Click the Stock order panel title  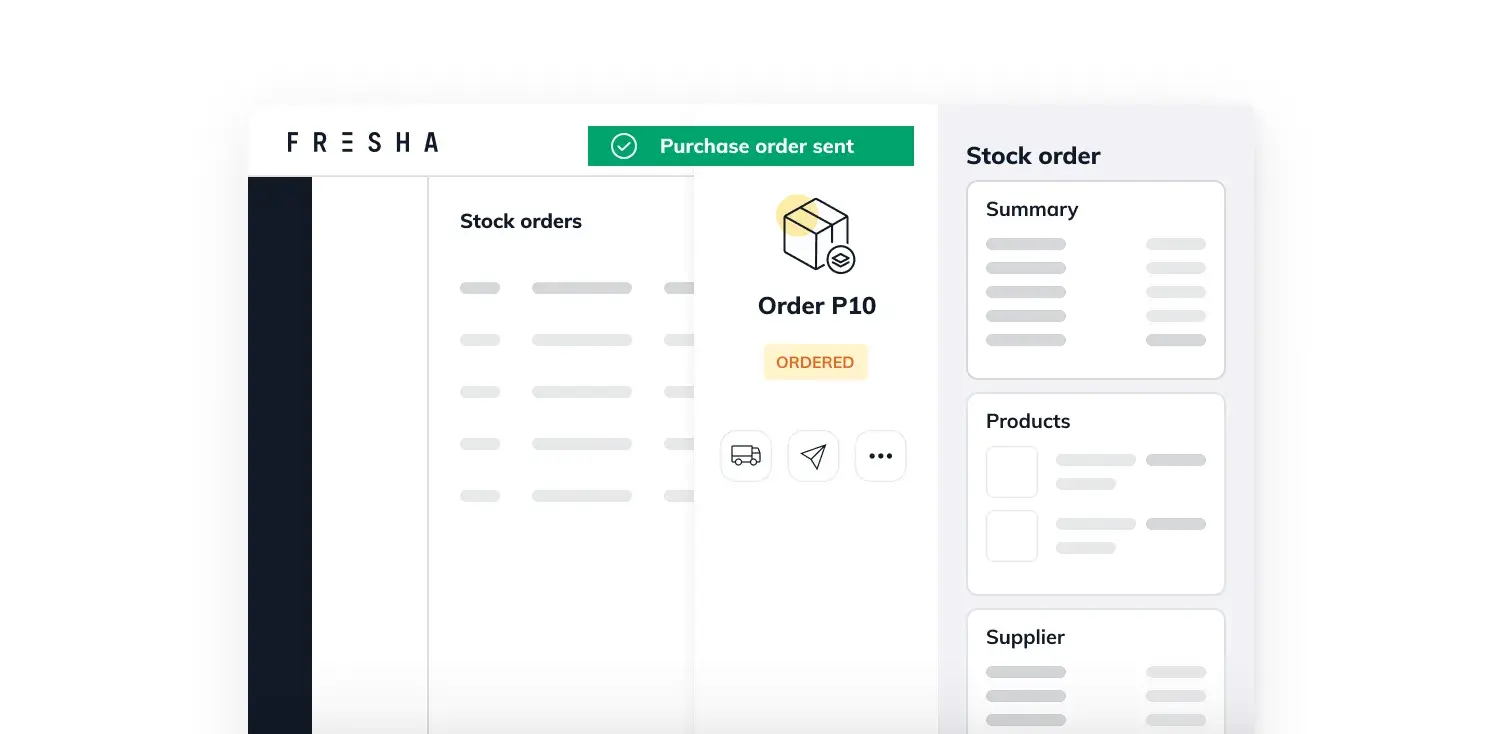click(1033, 156)
